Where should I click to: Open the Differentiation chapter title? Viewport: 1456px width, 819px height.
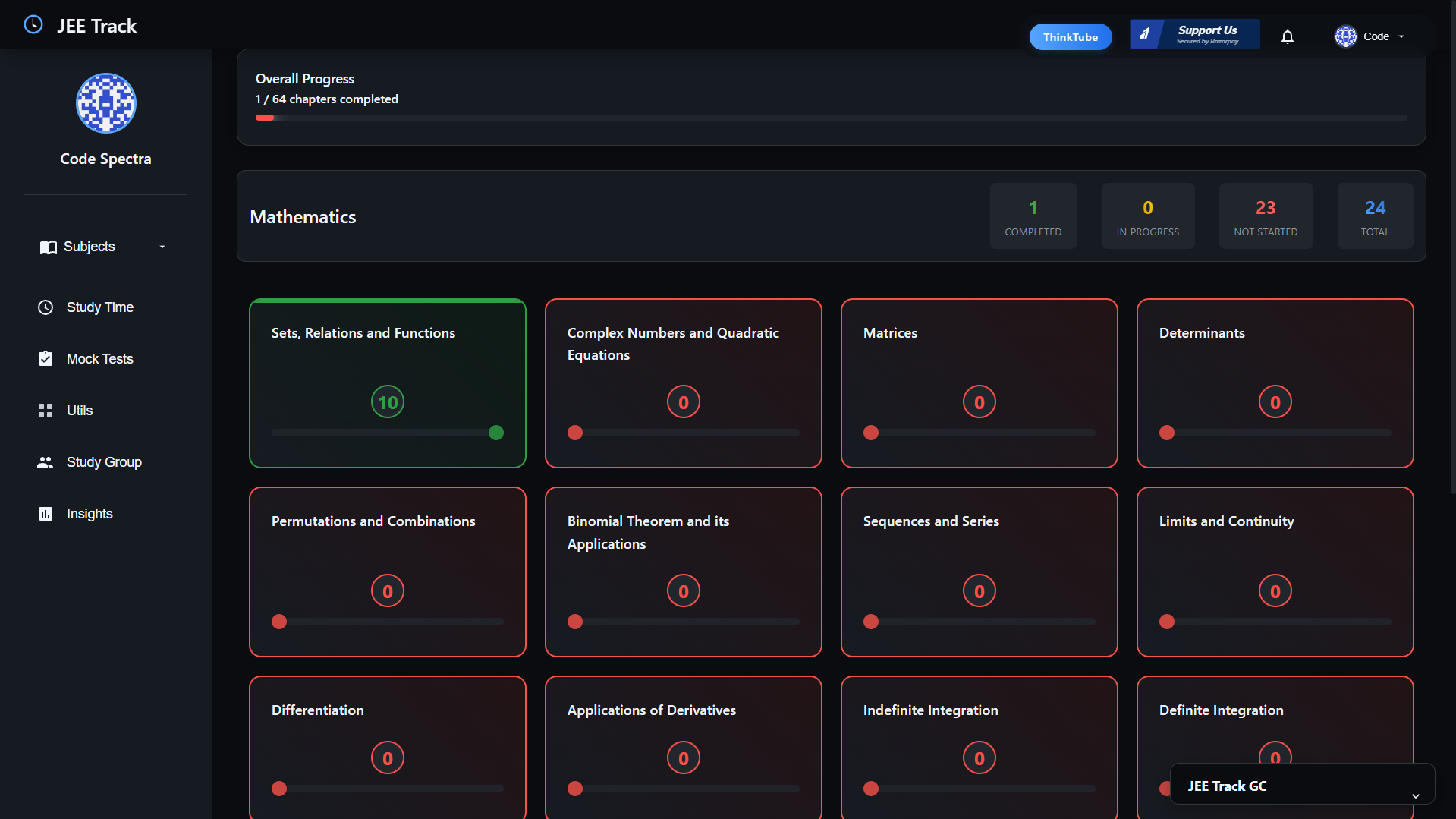[x=318, y=710]
